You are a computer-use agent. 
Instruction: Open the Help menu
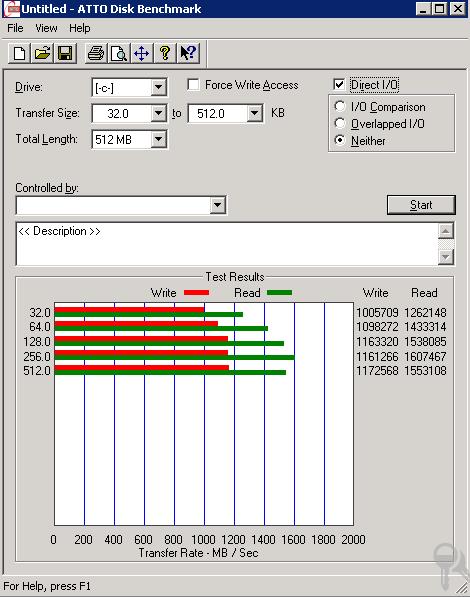pos(80,28)
